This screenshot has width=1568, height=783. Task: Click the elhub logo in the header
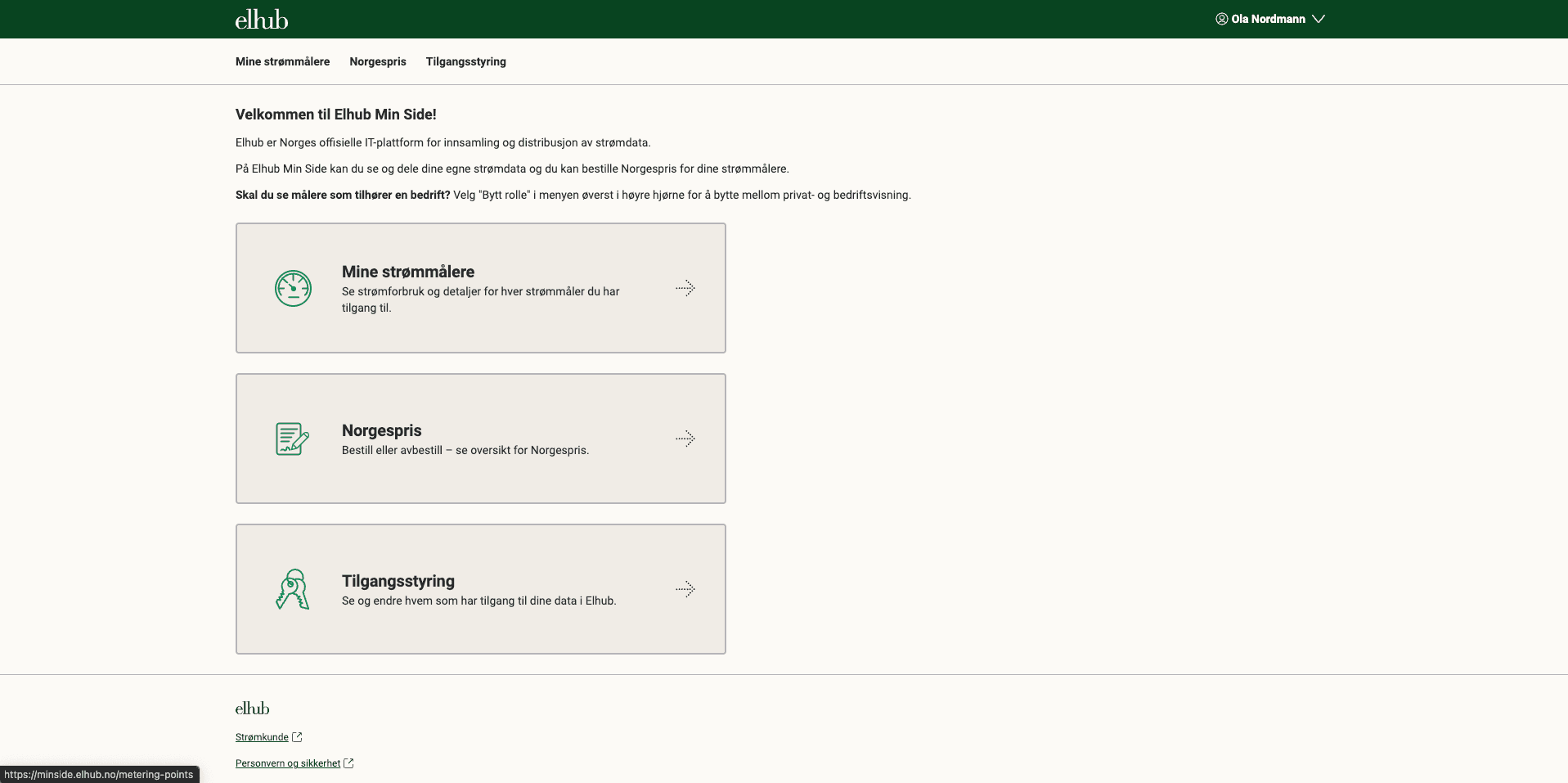coord(262,20)
